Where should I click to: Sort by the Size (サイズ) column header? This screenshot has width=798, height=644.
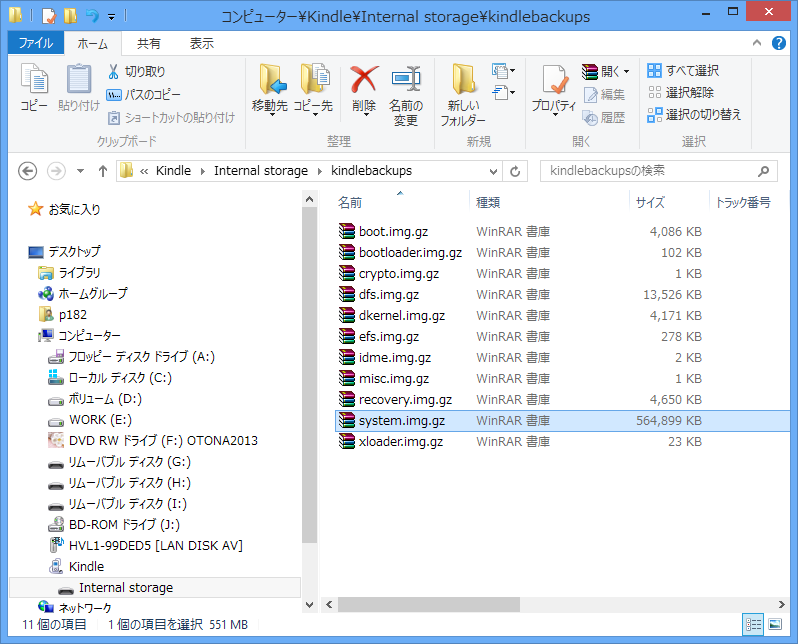click(x=650, y=203)
